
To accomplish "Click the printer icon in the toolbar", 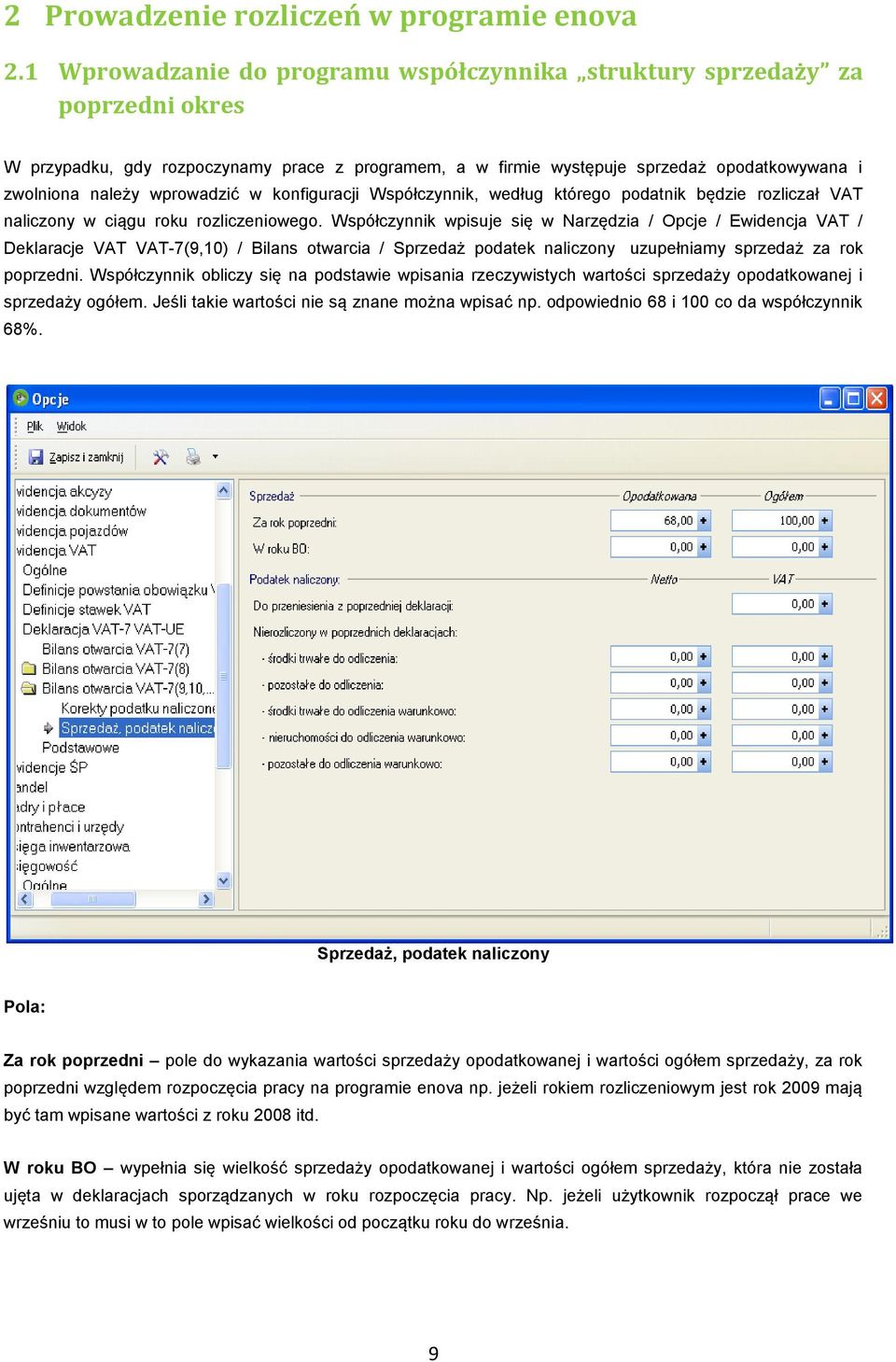I will [x=193, y=457].
